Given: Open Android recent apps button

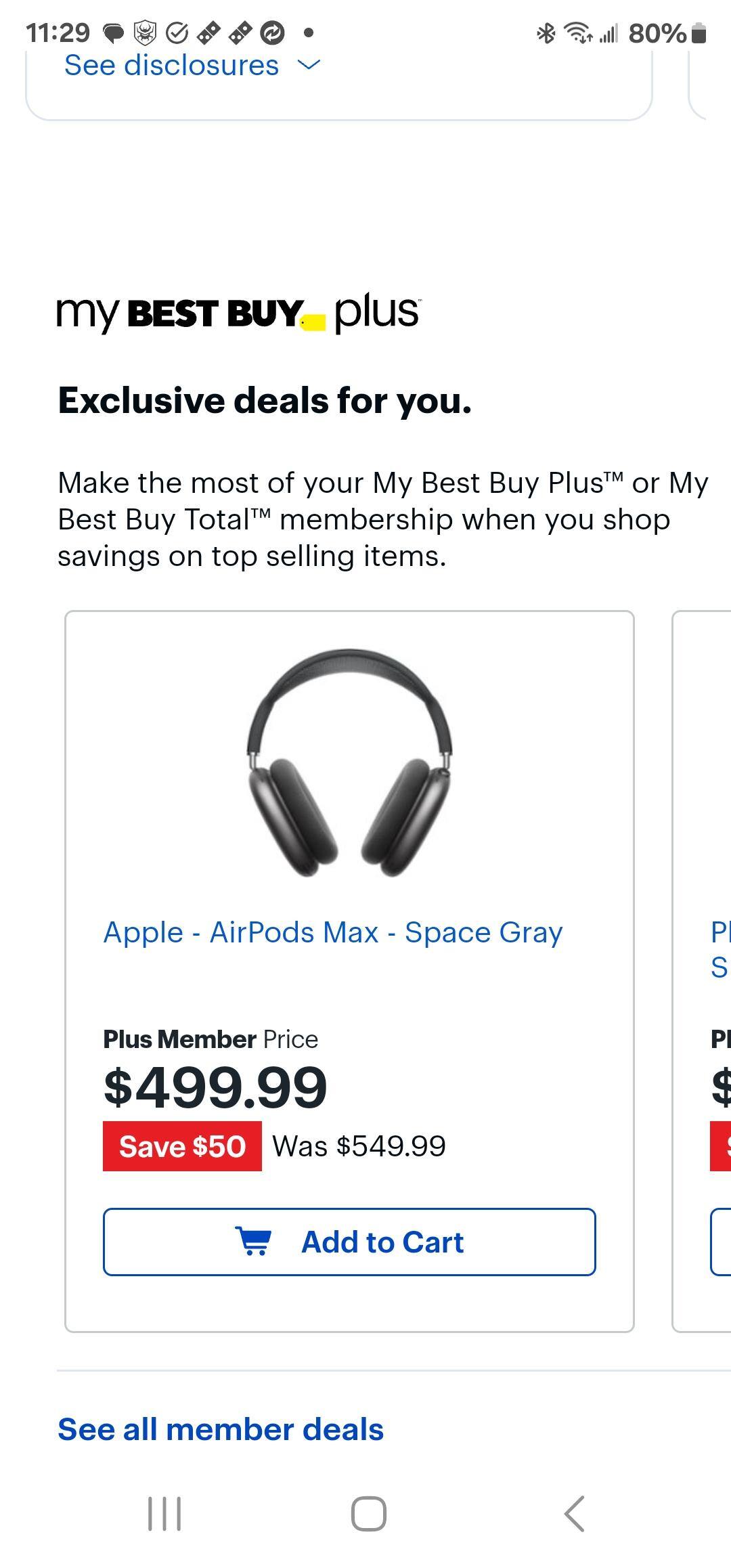Looking at the screenshot, I should click(x=164, y=1513).
